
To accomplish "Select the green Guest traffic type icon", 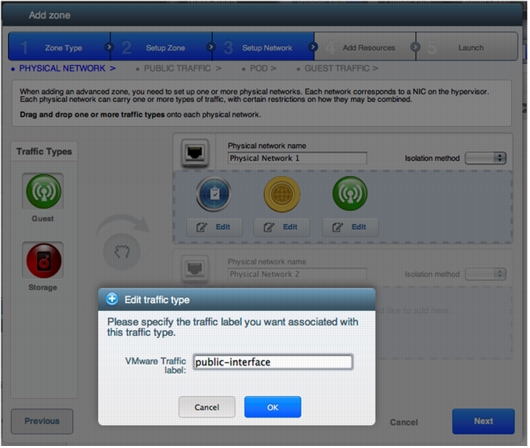I will [x=43, y=191].
